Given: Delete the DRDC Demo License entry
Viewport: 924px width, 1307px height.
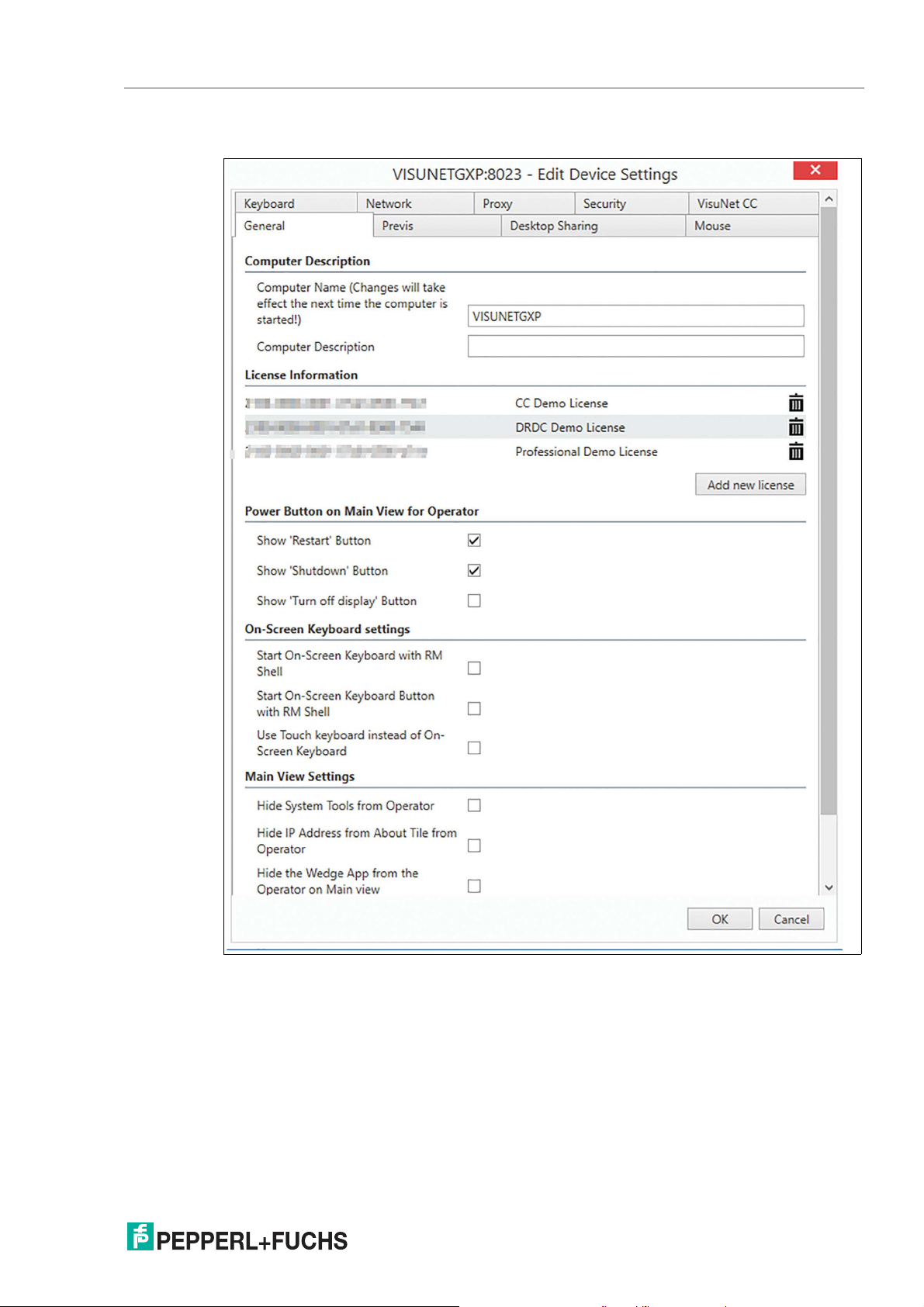Looking at the screenshot, I should [796, 427].
